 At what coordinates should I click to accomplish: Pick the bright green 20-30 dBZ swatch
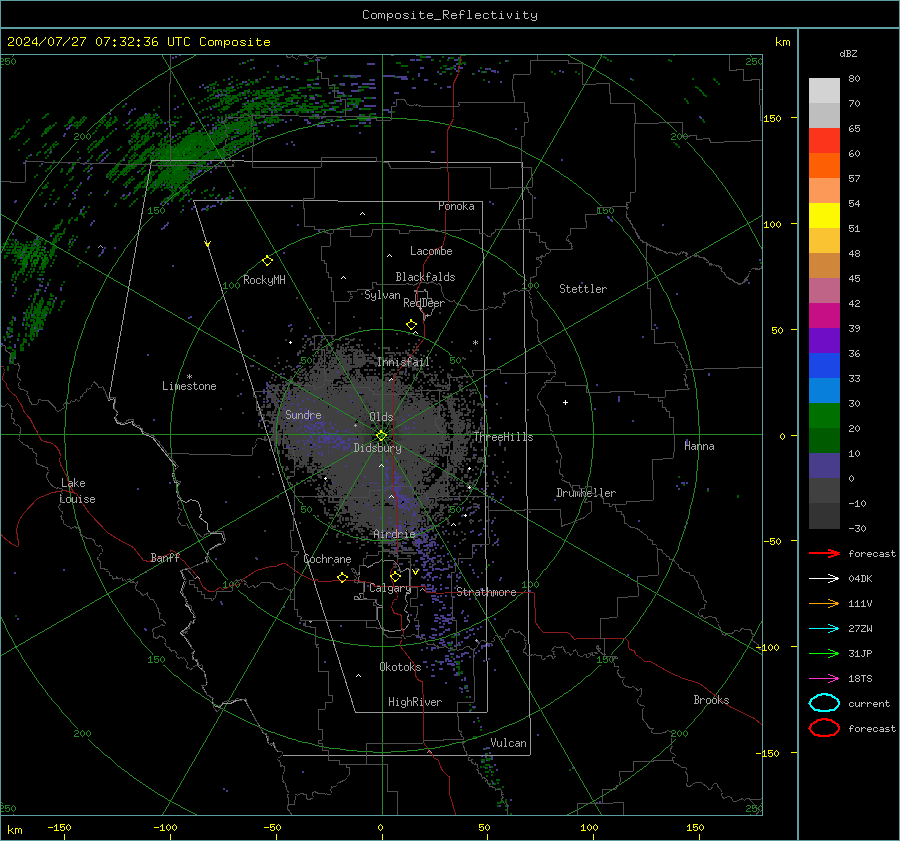tap(824, 416)
